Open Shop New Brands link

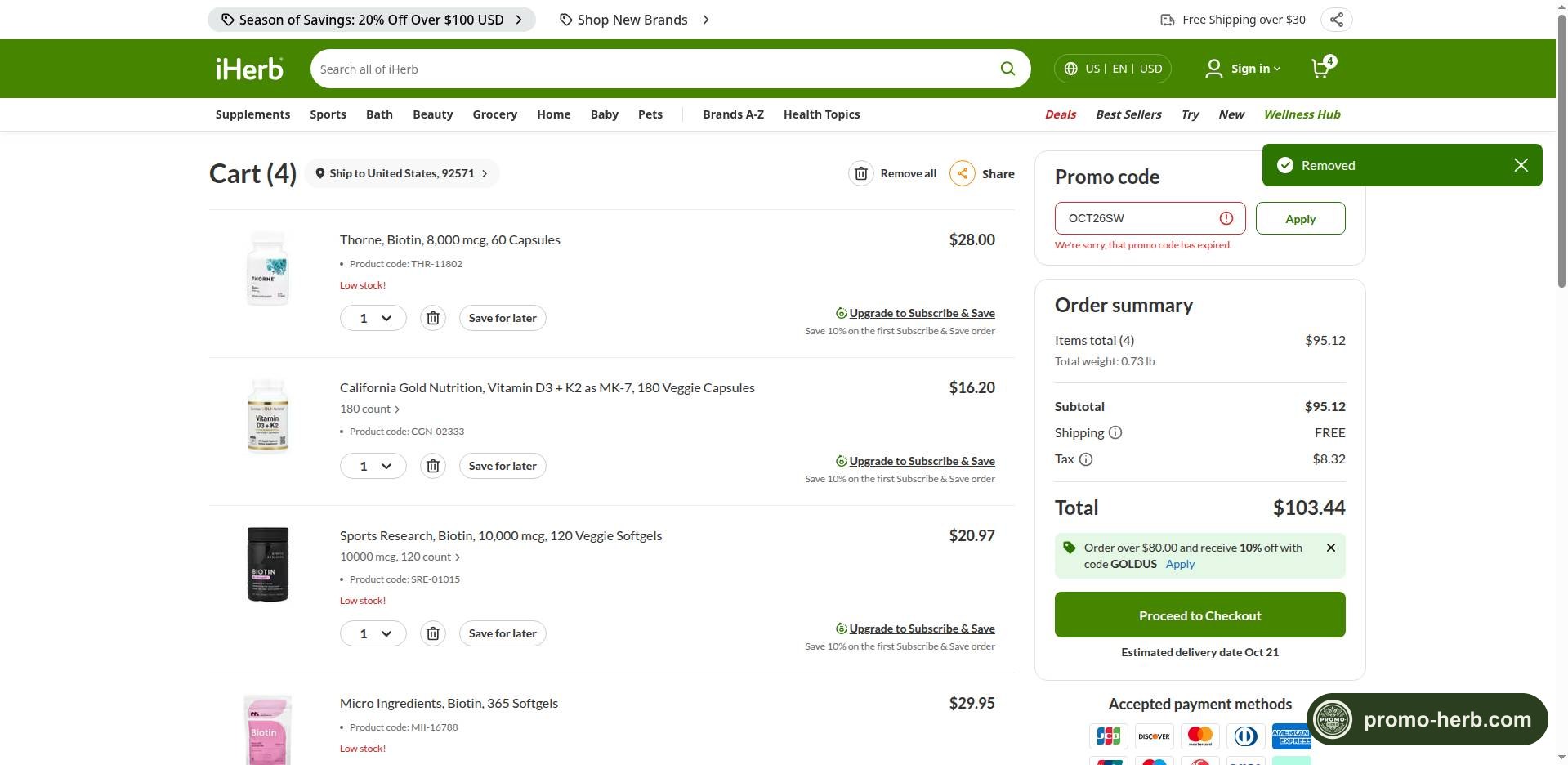click(x=634, y=20)
